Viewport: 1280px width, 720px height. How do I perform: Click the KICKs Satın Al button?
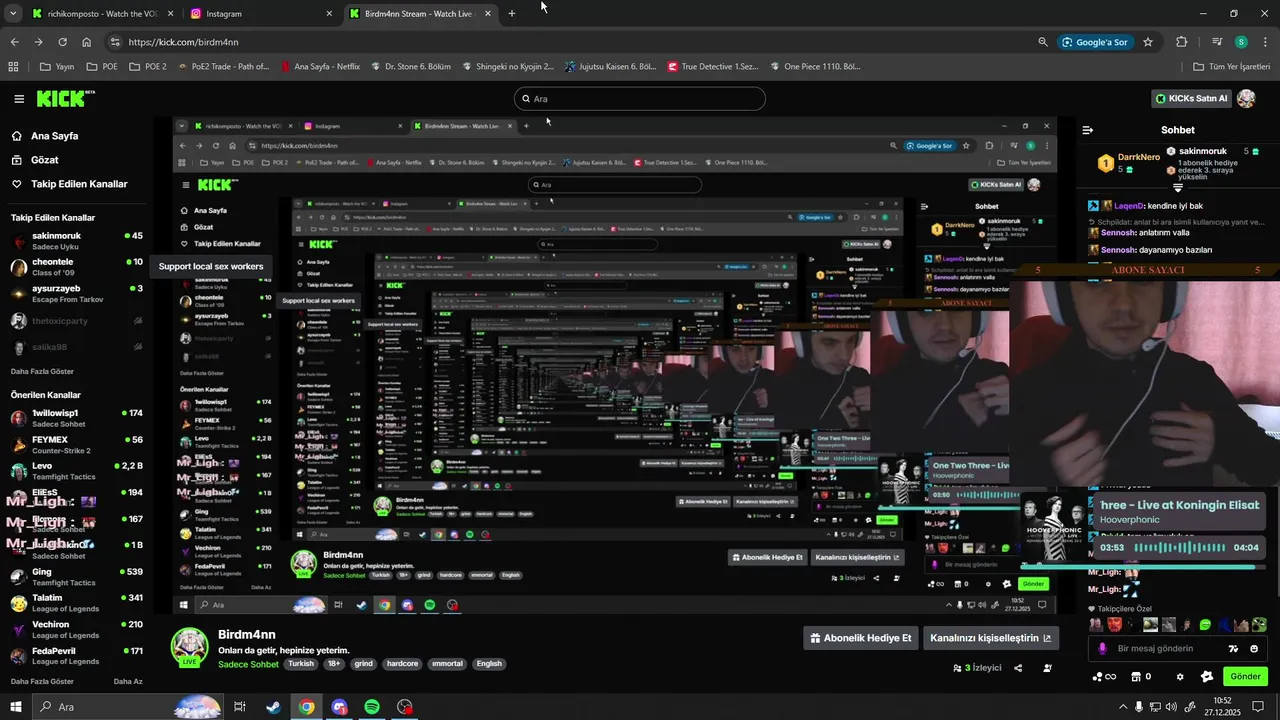tap(1191, 98)
